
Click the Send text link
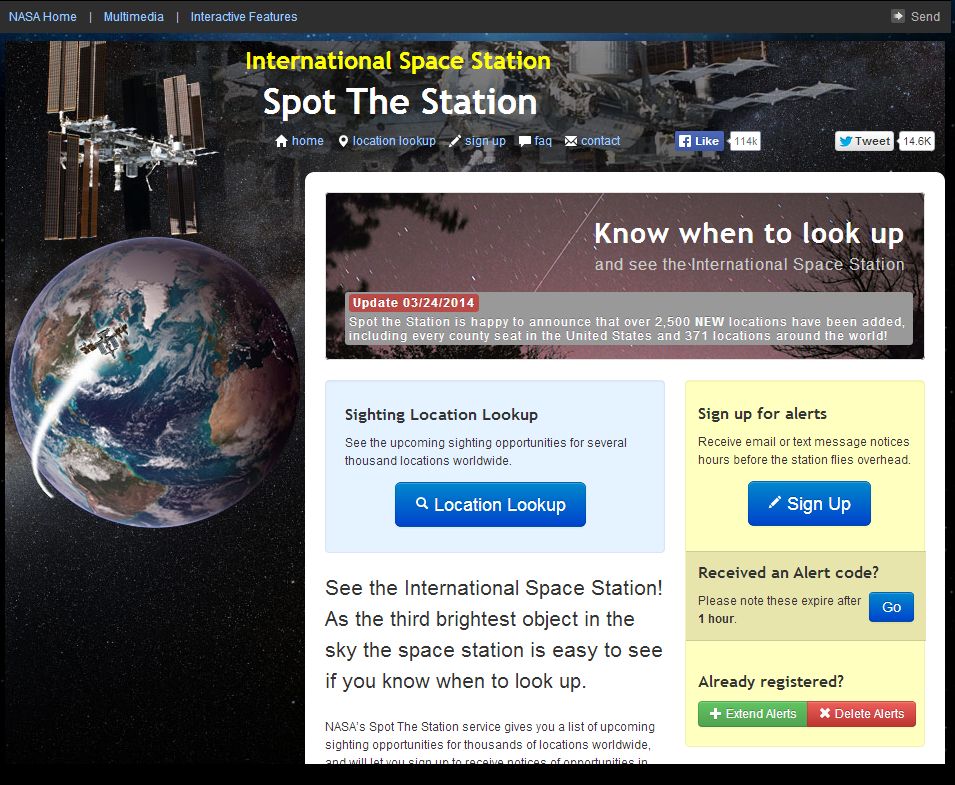pos(925,16)
